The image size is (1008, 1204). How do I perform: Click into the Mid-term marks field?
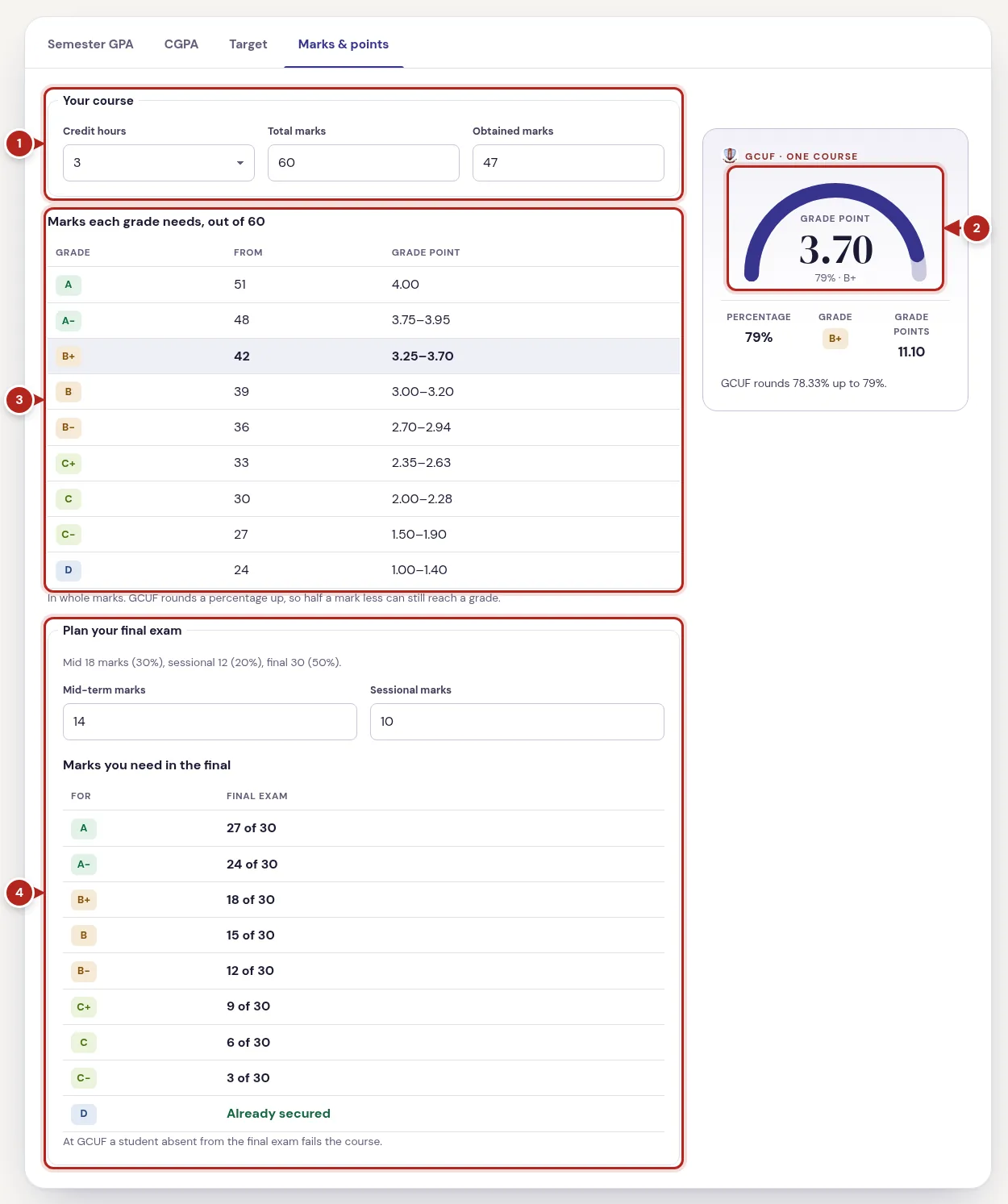coord(210,722)
